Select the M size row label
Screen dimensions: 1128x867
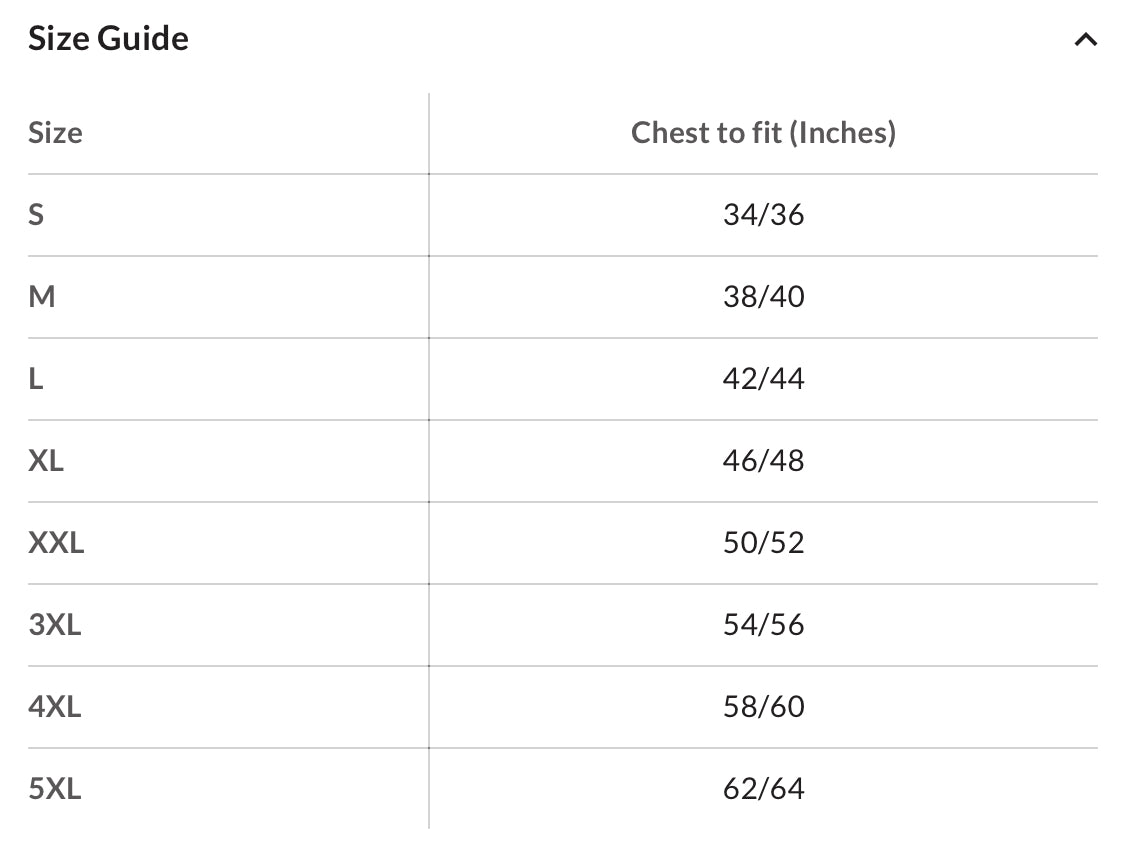click(x=42, y=297)
